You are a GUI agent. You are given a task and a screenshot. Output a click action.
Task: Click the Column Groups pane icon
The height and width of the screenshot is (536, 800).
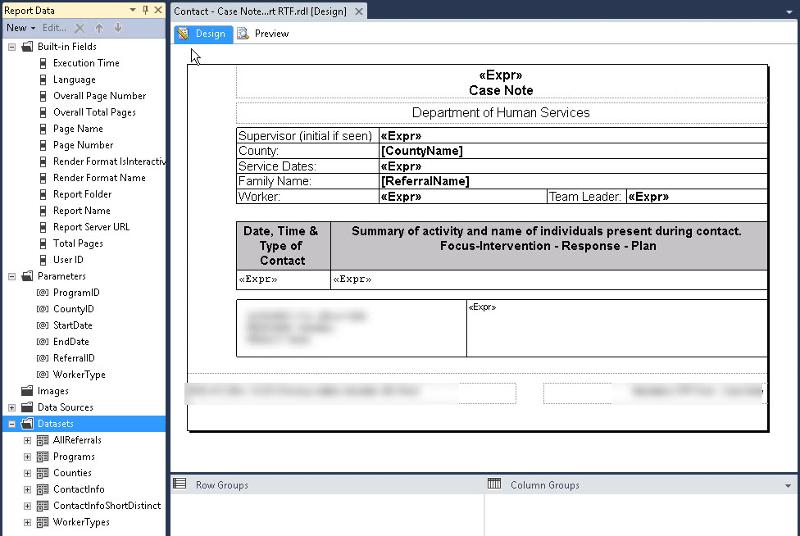tap(494, 485)
